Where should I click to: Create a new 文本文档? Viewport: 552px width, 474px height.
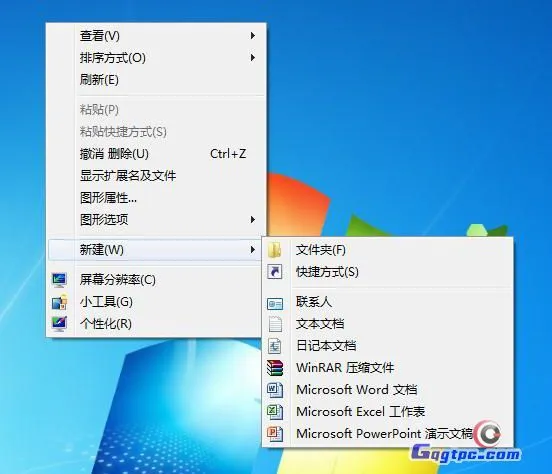[388, 324]
